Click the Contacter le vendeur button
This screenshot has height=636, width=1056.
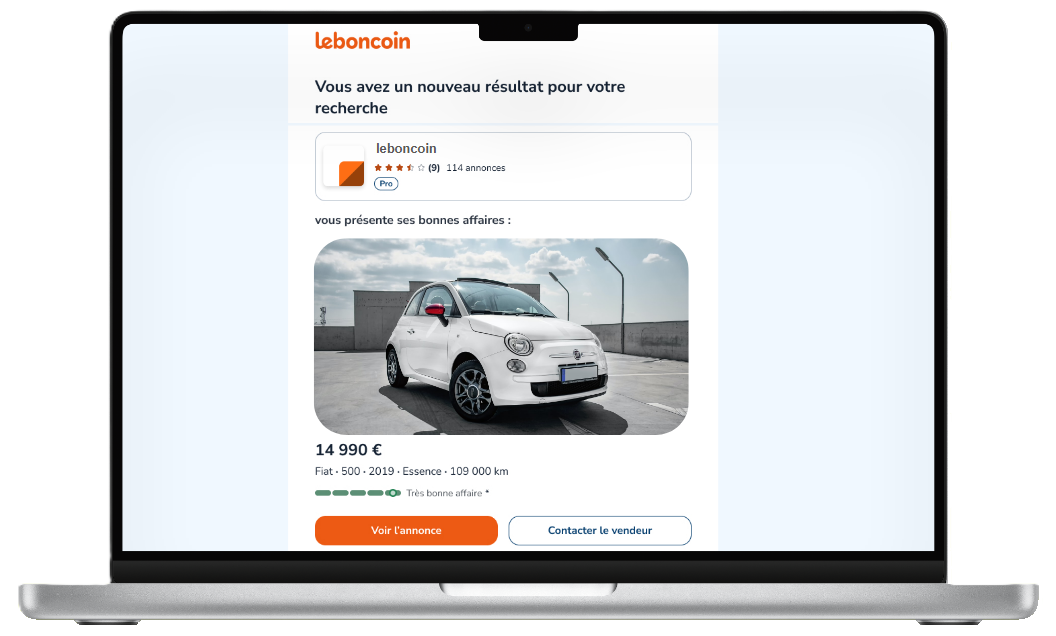[x=600, y=530]
